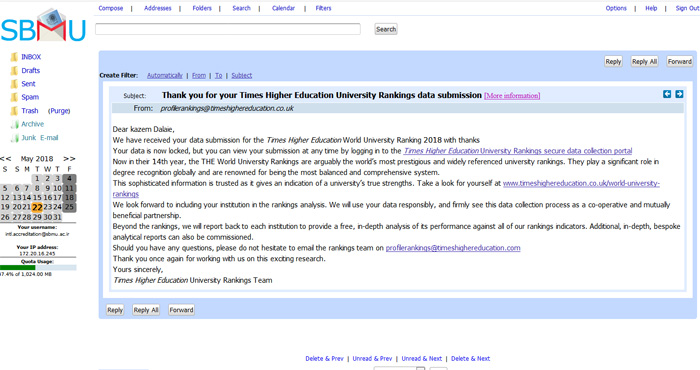
Task: Click Purge next to Trash
Action: [59, 111]
